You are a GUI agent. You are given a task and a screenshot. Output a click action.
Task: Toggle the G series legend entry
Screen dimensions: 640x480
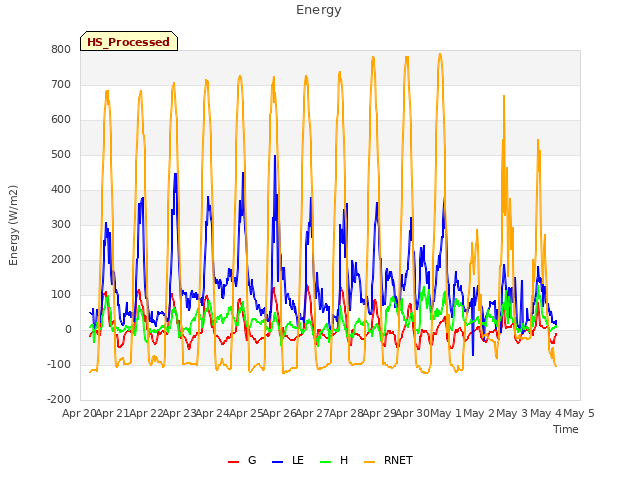tap(242, 460)
